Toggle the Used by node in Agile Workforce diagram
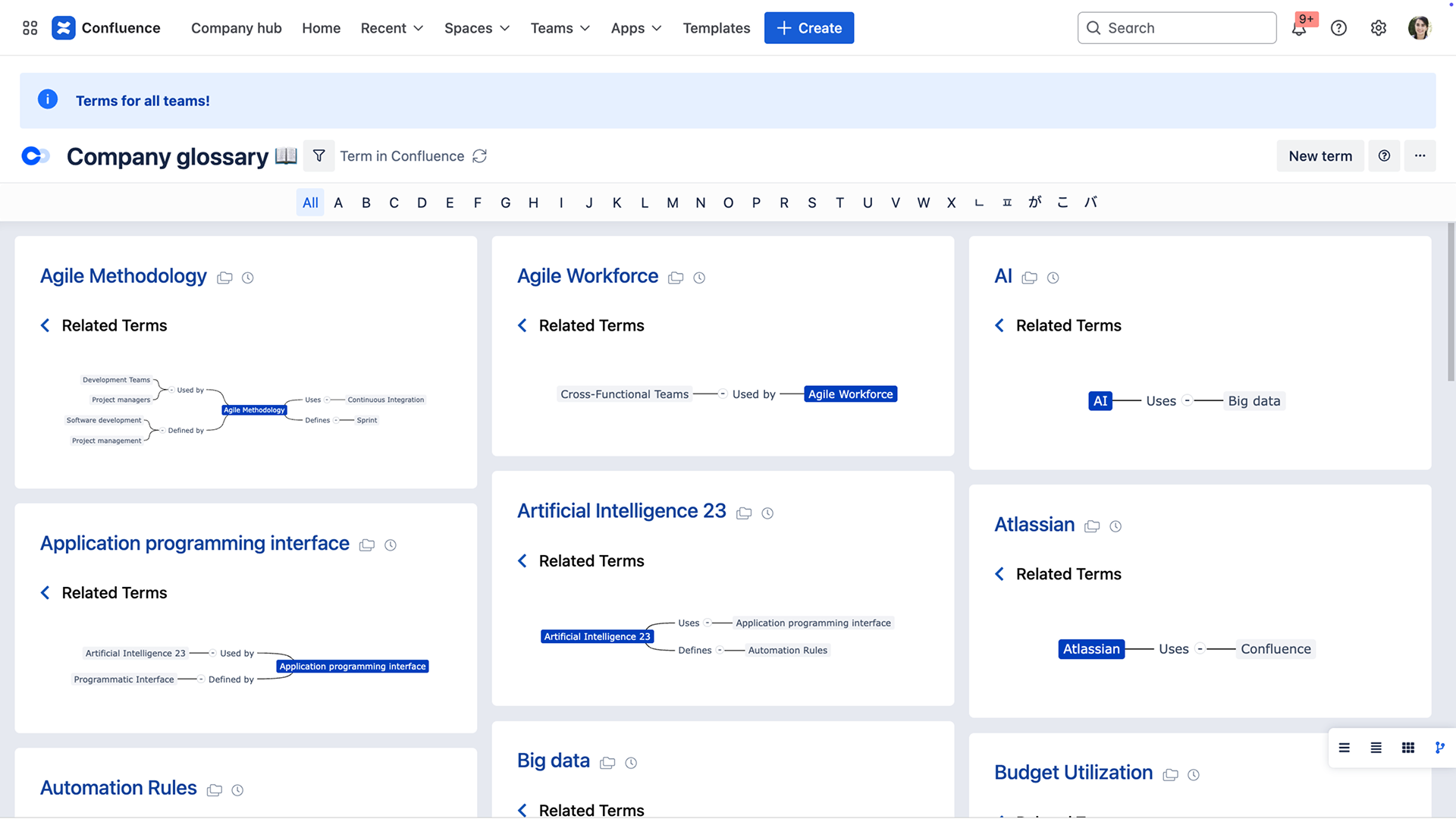The height and width of the screenshot is (819, 1456). click(723, 394)
